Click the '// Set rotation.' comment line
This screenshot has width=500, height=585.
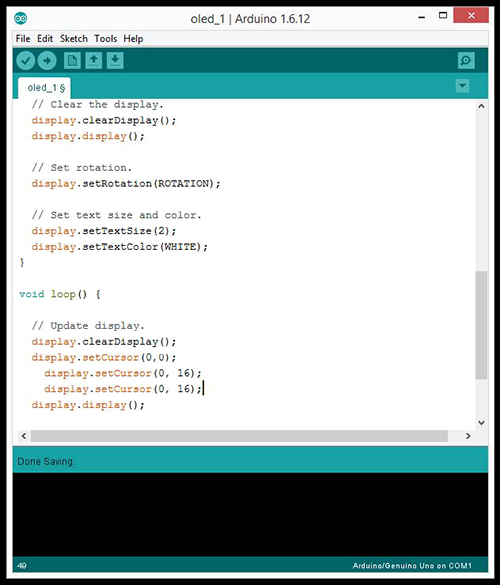pos(82,168)
